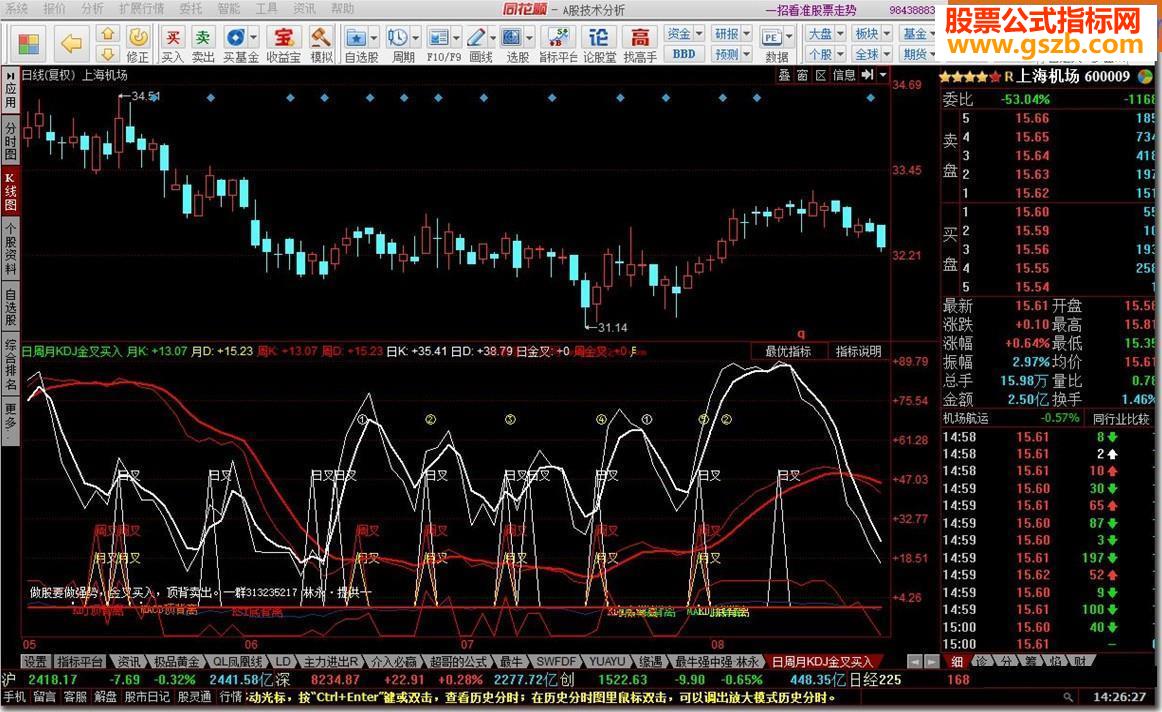1162x712 pixels.
Task: Go back with the yellow left arrow
Action: 72,44
